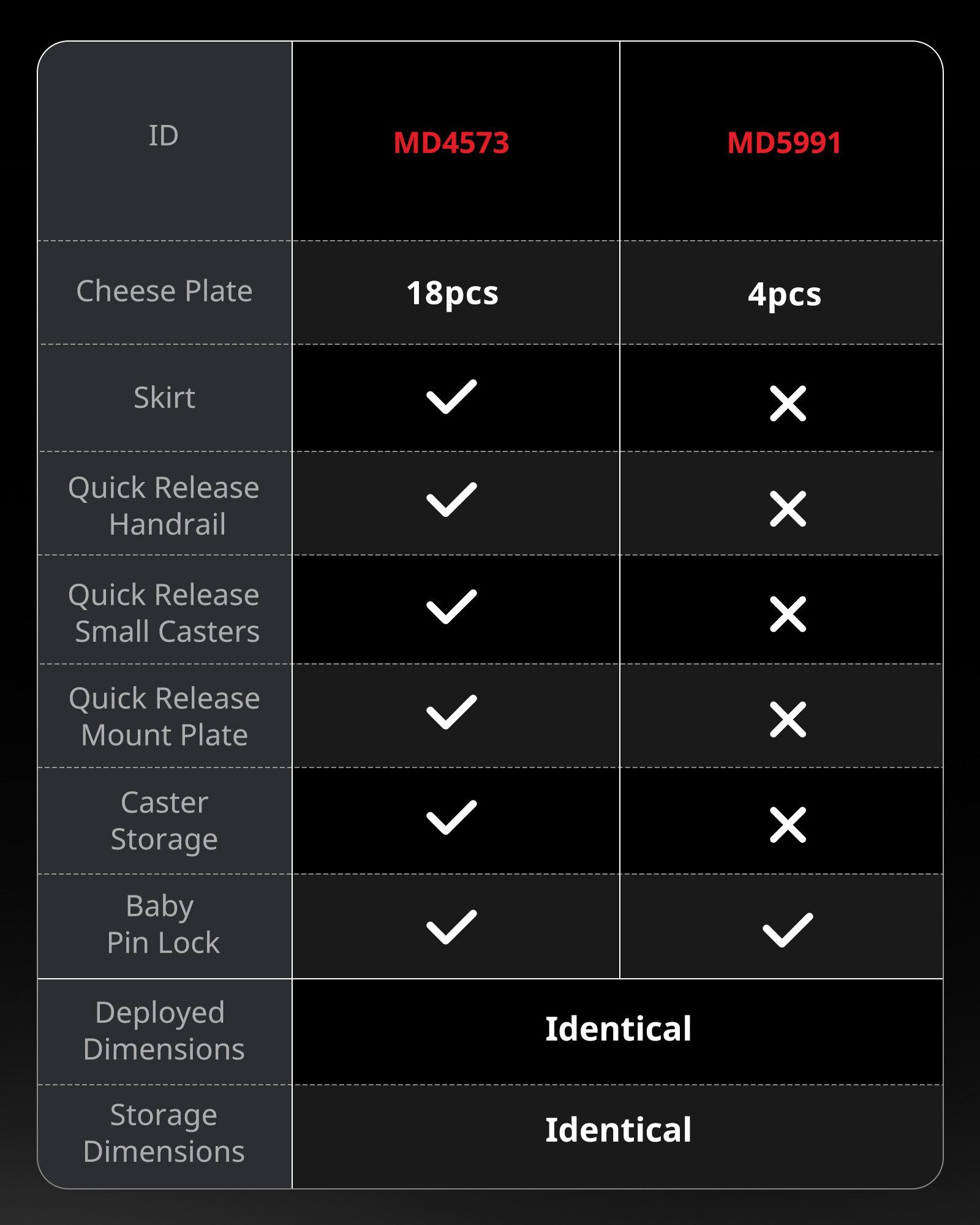The image size is (980, 1225).
Task: Click Small Casters cross under MD5991
Action: point(788,614)
